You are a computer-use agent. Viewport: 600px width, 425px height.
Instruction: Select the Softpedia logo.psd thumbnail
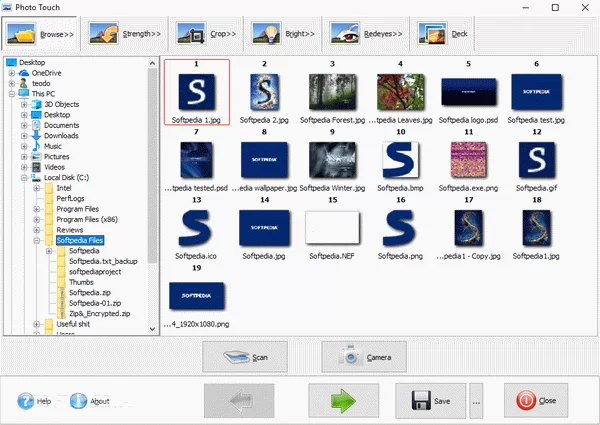[468, 92]
